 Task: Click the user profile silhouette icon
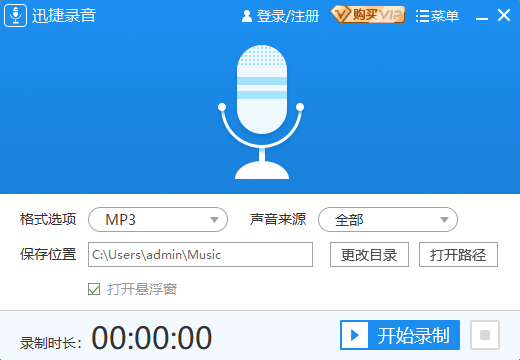(247, 16)
